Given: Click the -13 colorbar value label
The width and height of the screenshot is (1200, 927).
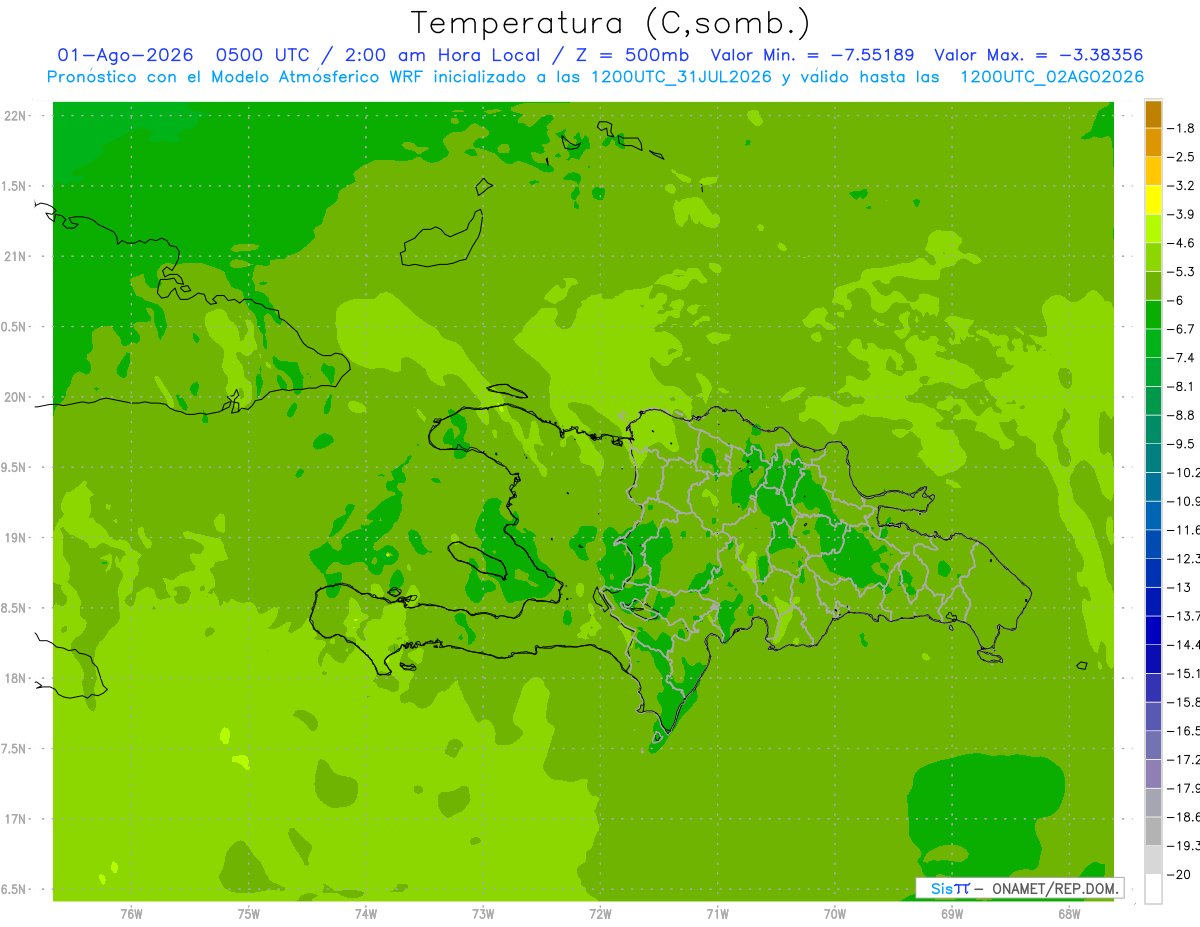Looking at the screenshot, I should click(1178, 586).
